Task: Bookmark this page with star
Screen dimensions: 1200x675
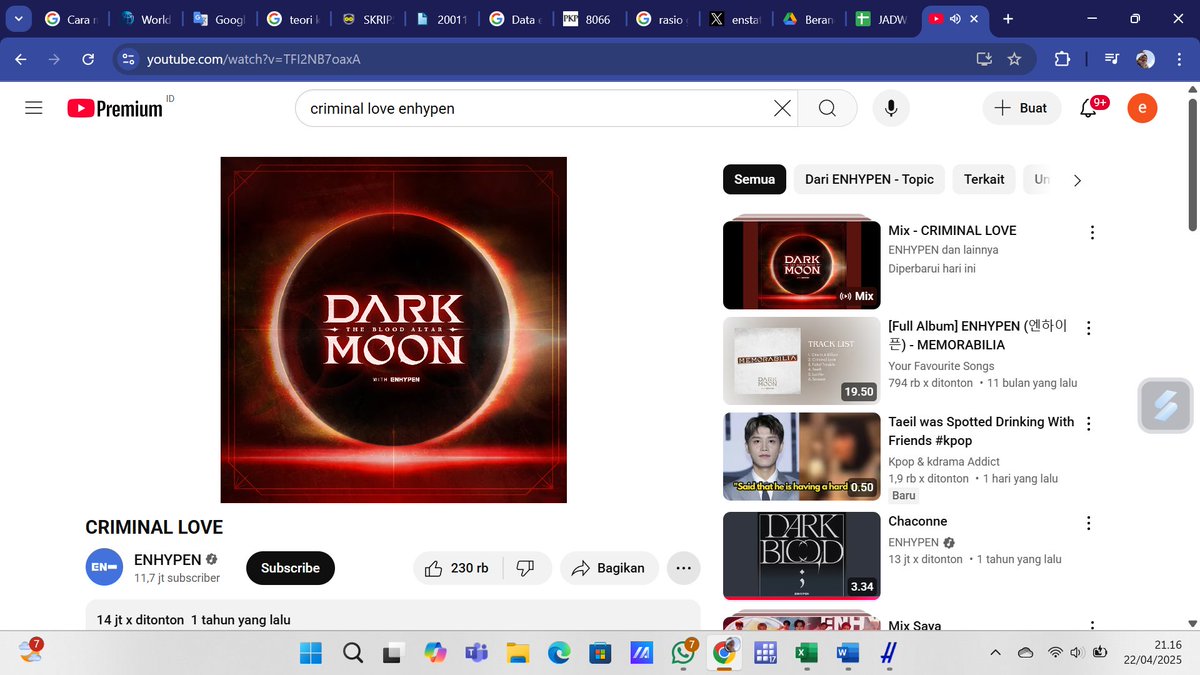Action: 1014,59
